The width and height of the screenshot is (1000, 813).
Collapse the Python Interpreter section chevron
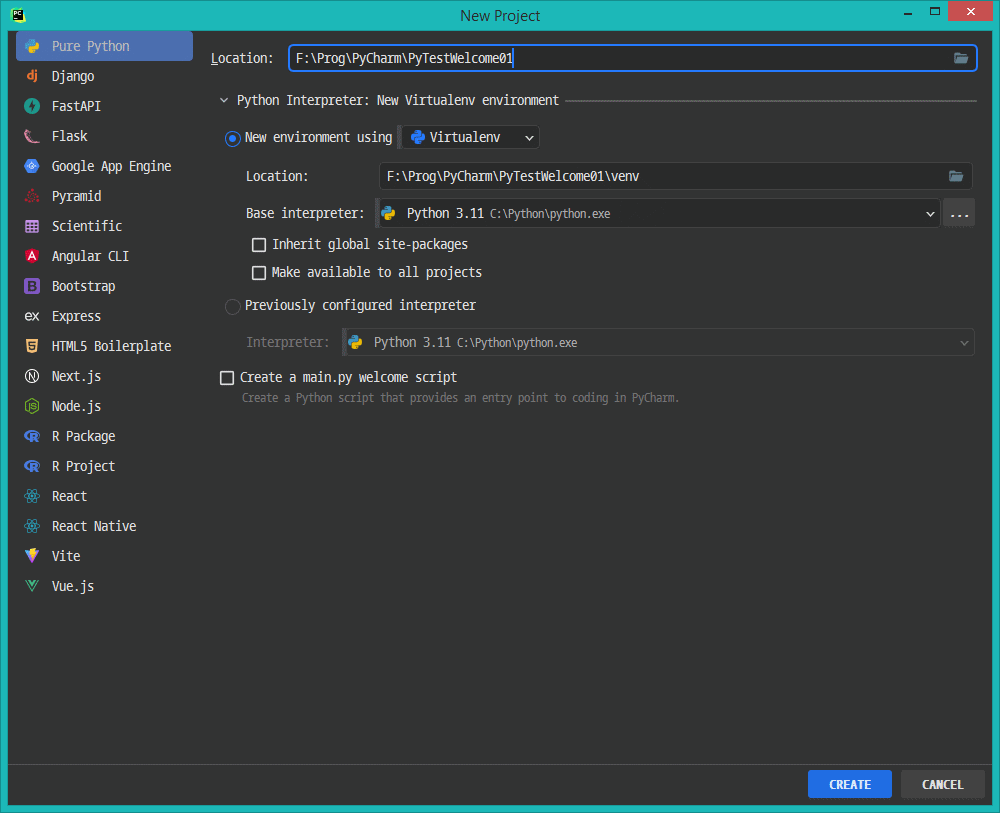[224, 100]
